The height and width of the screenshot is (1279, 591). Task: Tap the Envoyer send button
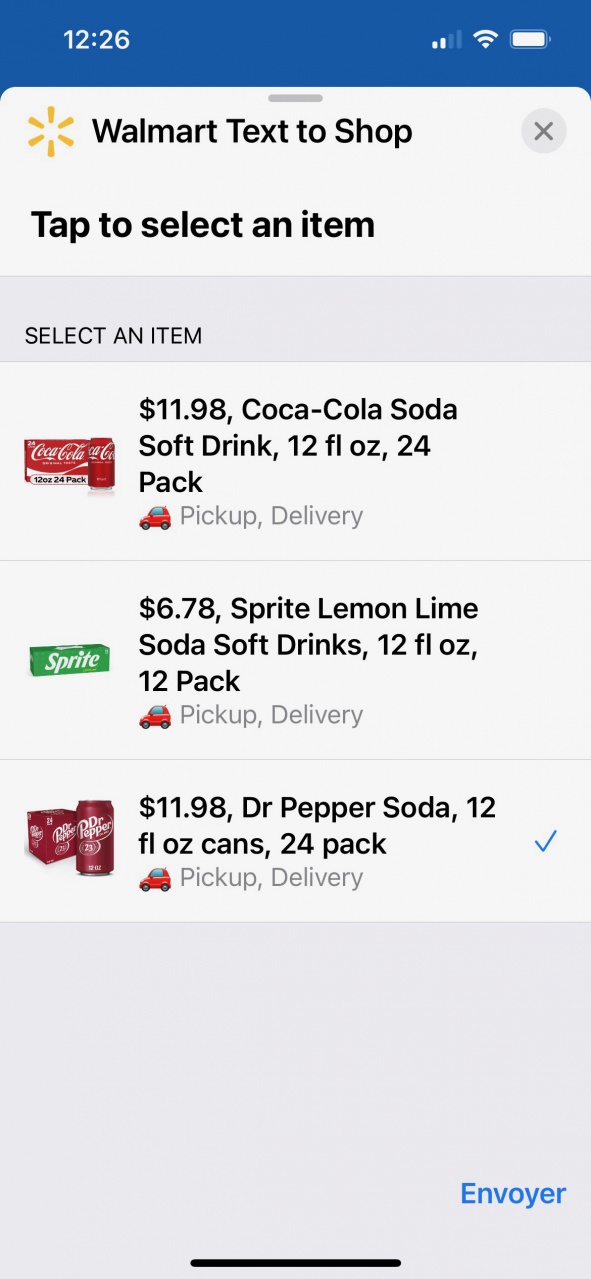[513, 1194]
